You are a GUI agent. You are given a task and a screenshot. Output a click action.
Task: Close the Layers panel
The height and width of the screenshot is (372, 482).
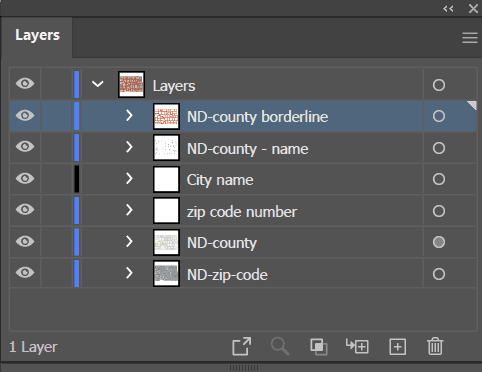473,8
